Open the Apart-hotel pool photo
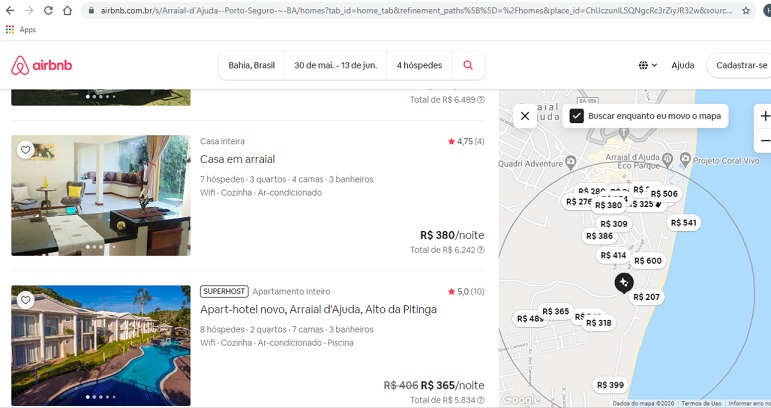771x408 pixels. 101,346
